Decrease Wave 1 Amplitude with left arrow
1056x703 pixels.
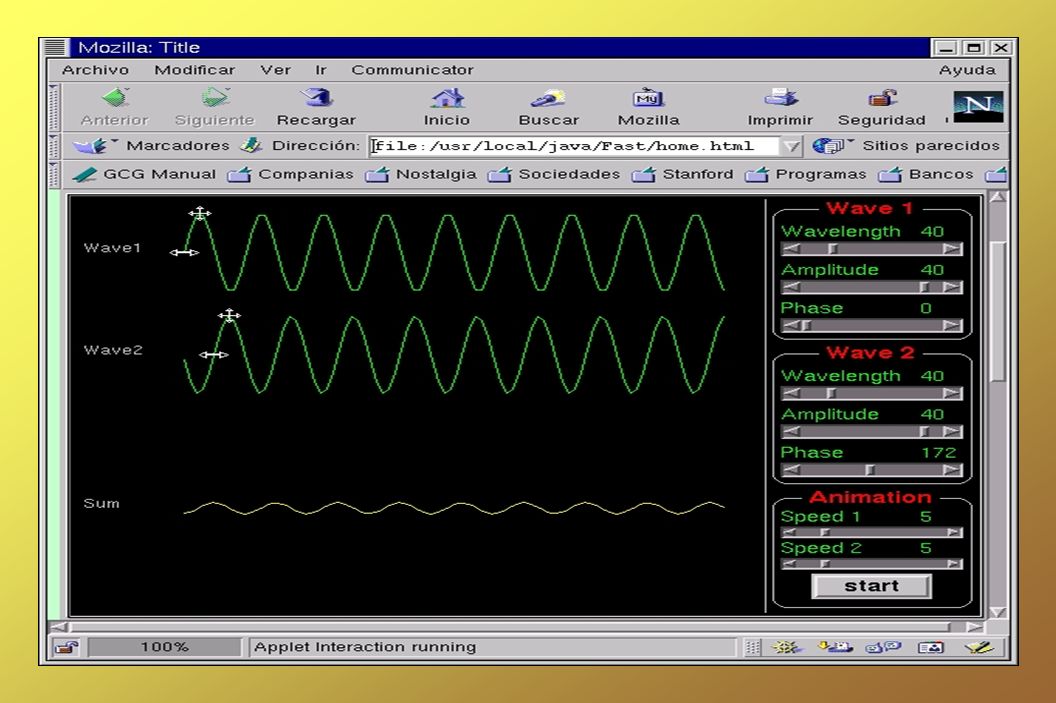pyautogui.click(x=791, y=288)
